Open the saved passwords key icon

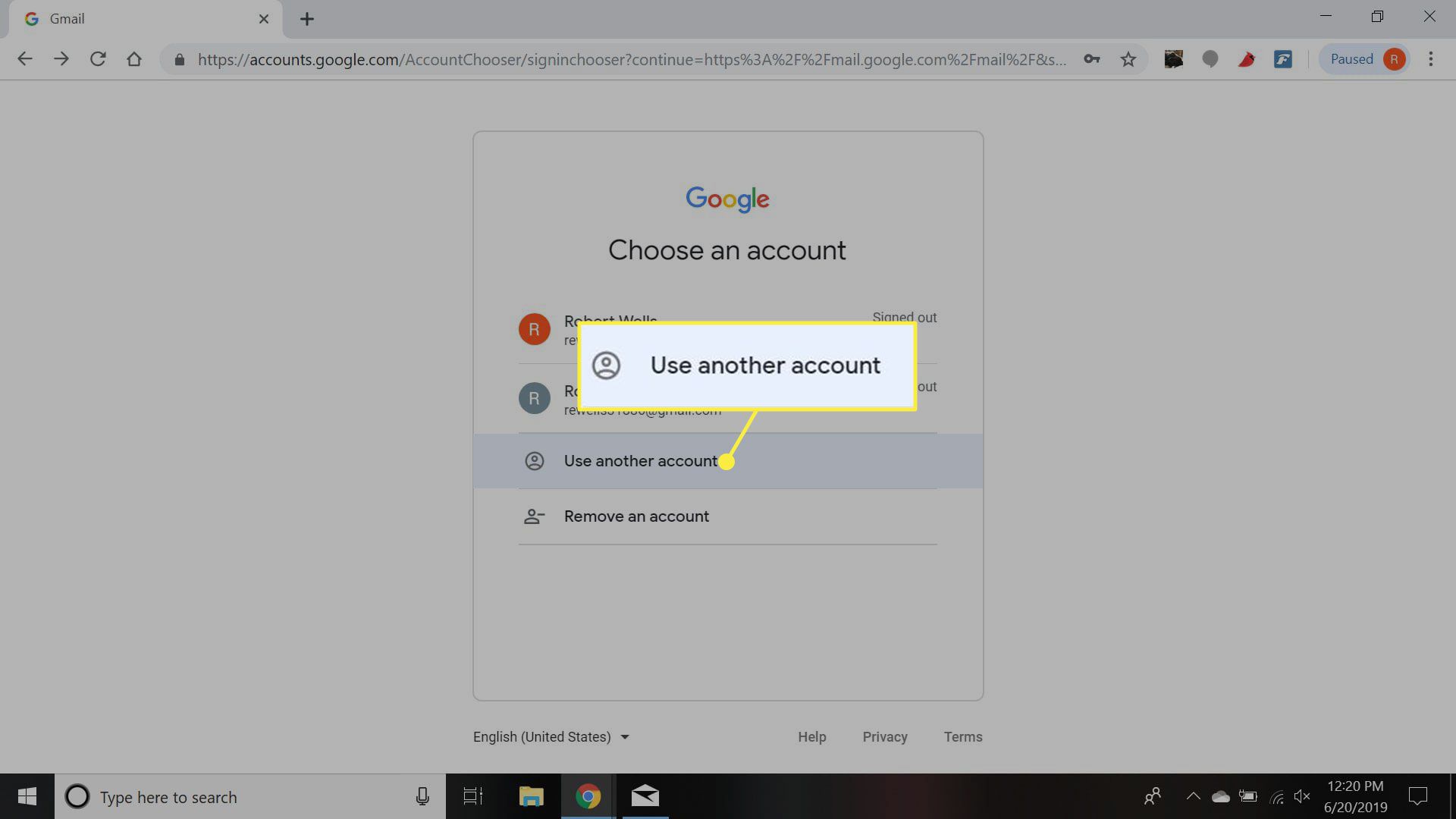click(x=1092, y=59)
